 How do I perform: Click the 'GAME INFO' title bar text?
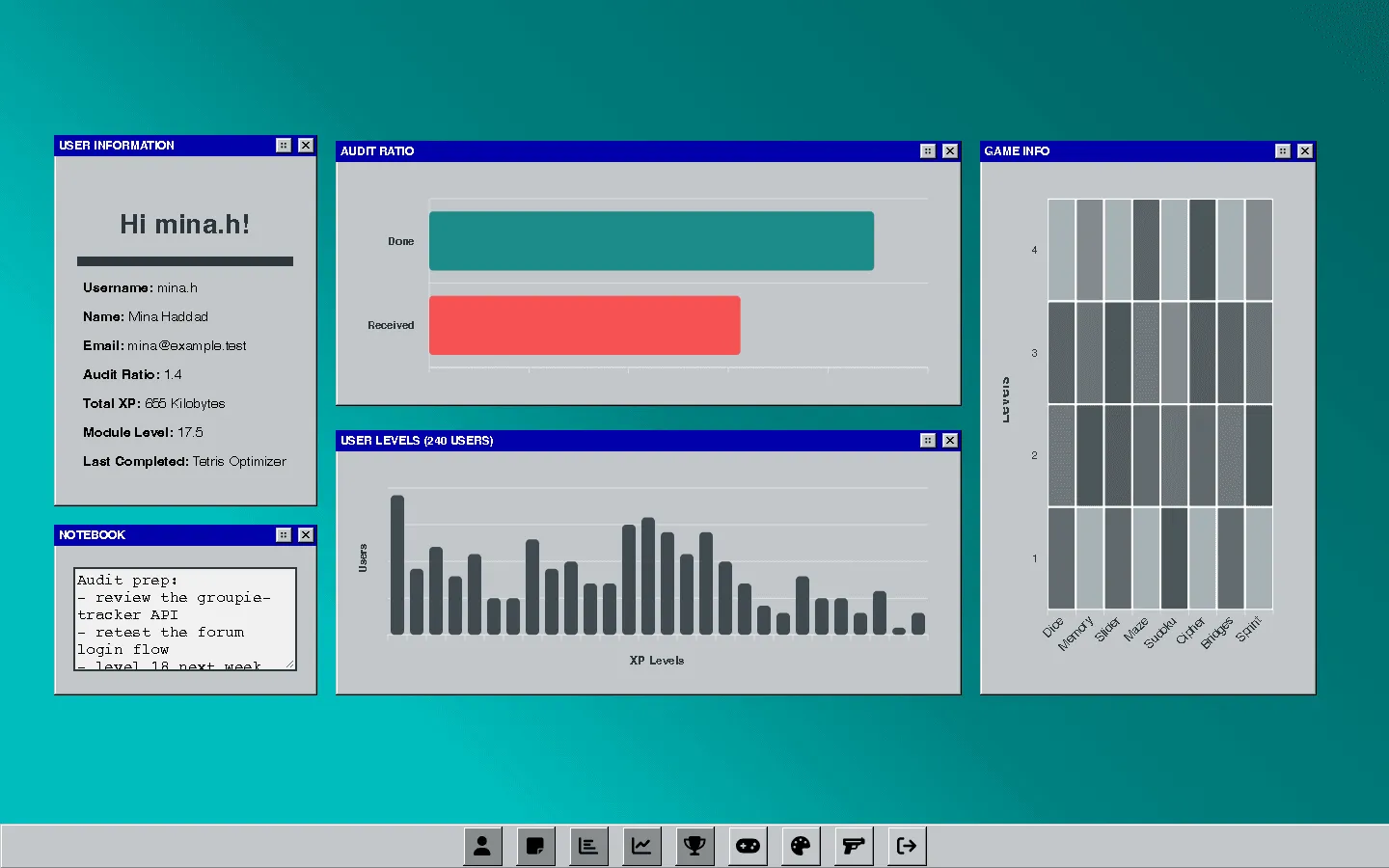point(1017,151)
